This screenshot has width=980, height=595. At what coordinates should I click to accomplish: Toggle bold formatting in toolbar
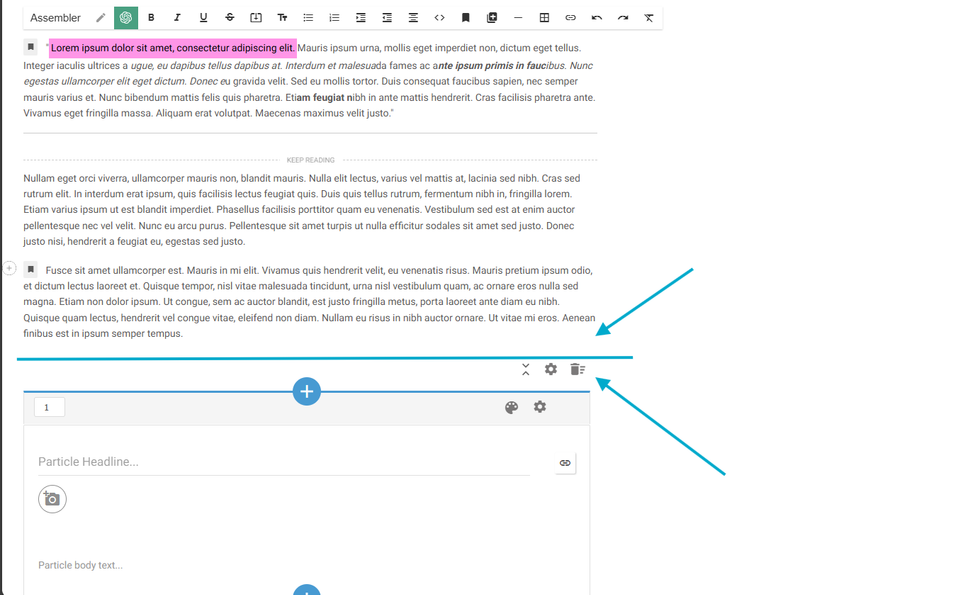click(151, 18)
